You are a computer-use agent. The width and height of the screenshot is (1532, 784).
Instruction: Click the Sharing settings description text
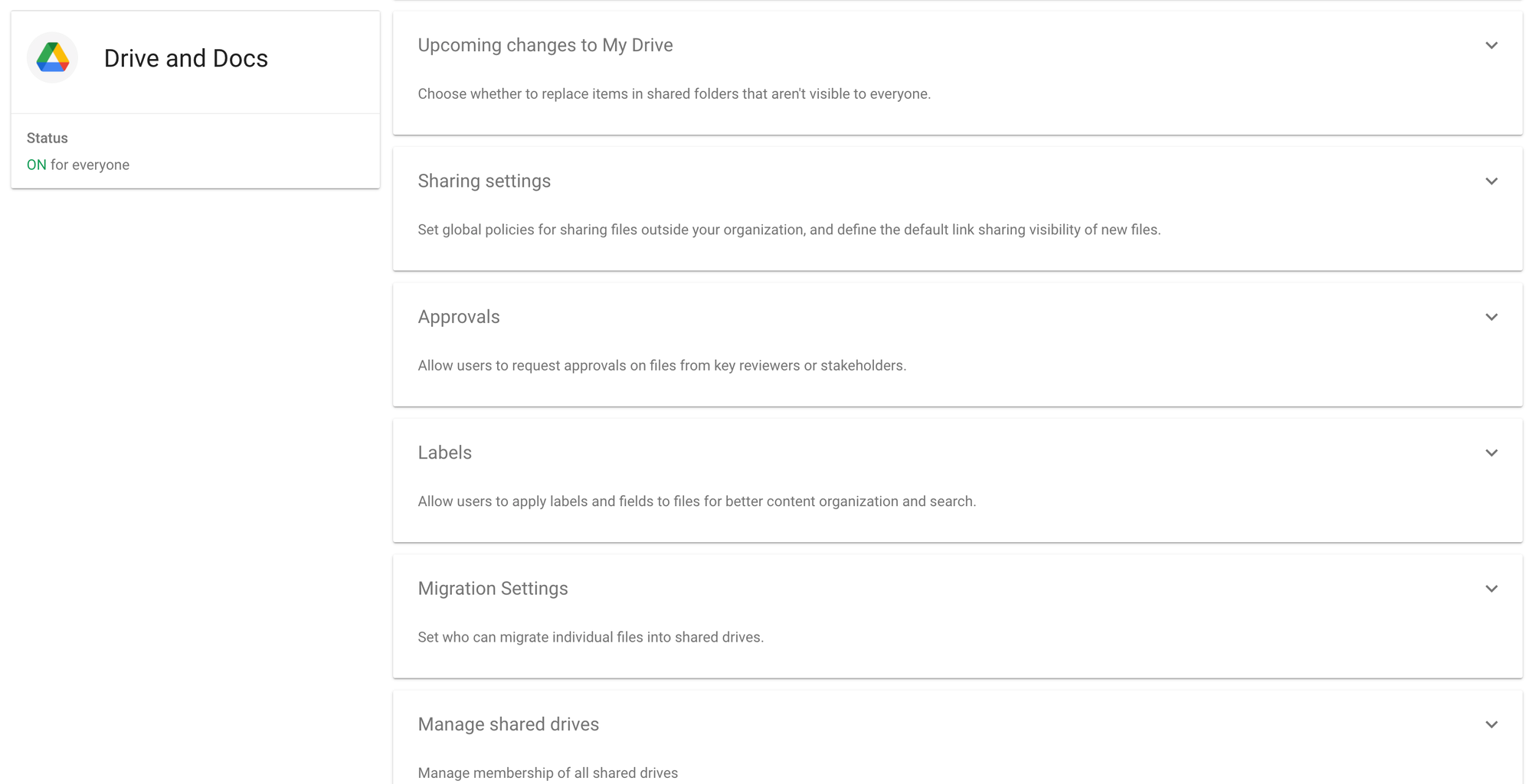[x=789, y=230]
